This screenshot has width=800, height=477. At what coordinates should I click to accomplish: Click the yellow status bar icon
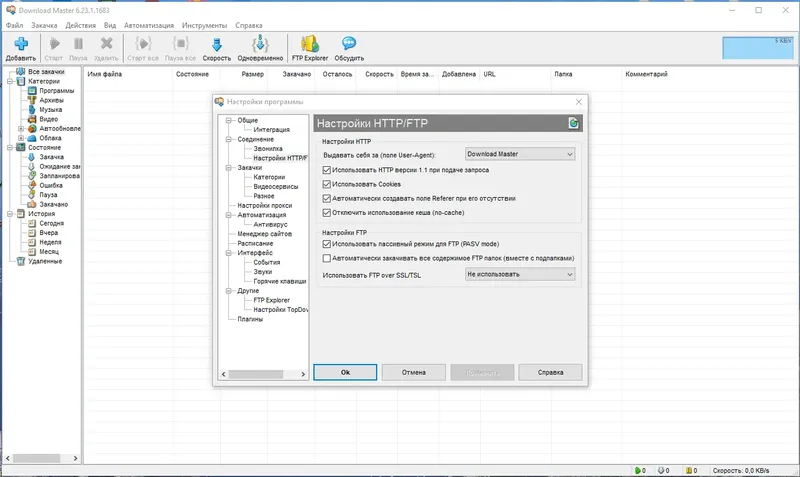point(689,470)
